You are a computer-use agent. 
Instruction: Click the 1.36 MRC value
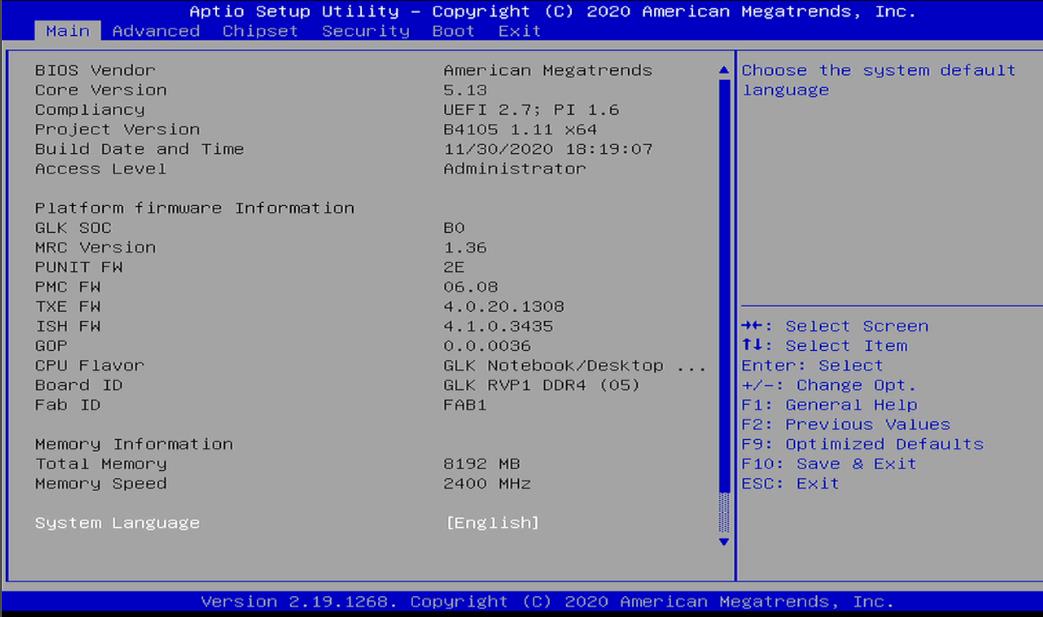(x=465, y=247)
